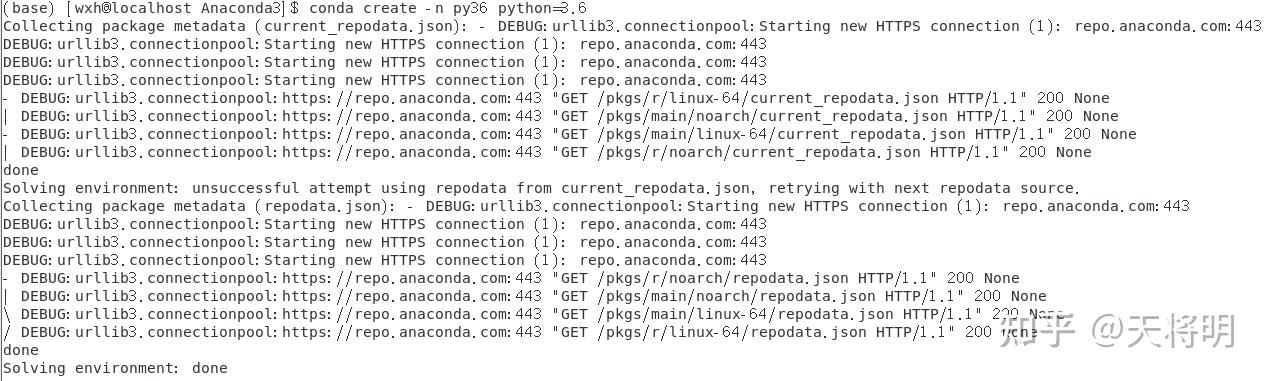Click the second 'done' line near bottom
1268x381 pixels.
pyautogui.click(x=21, y=350)
